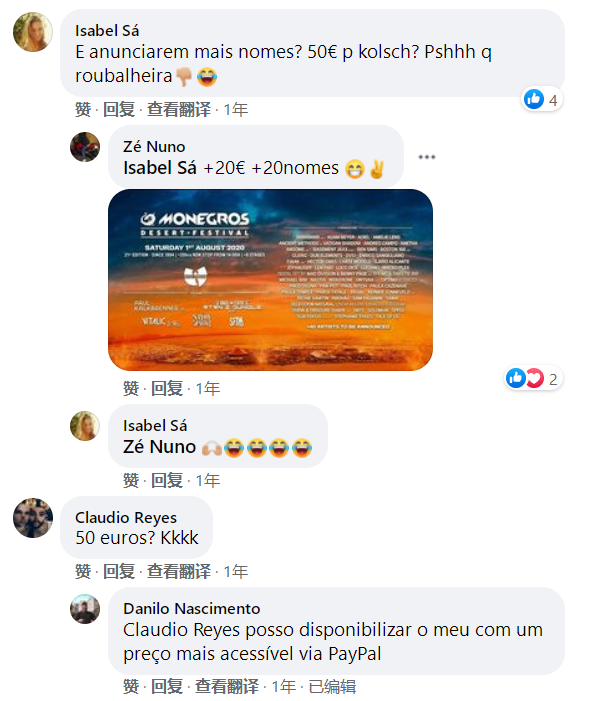
Task: Reply to Isabel Sá's first comment via 回复
Action: pos(119,110)
